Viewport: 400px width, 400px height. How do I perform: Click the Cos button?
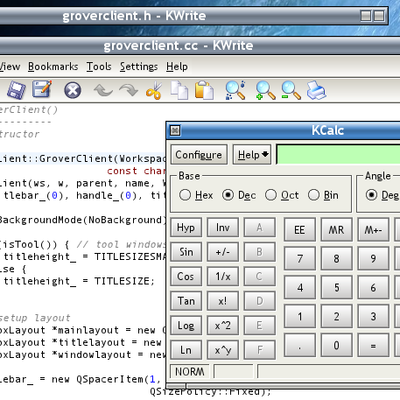pyautogui.click(x=186, y=276)
